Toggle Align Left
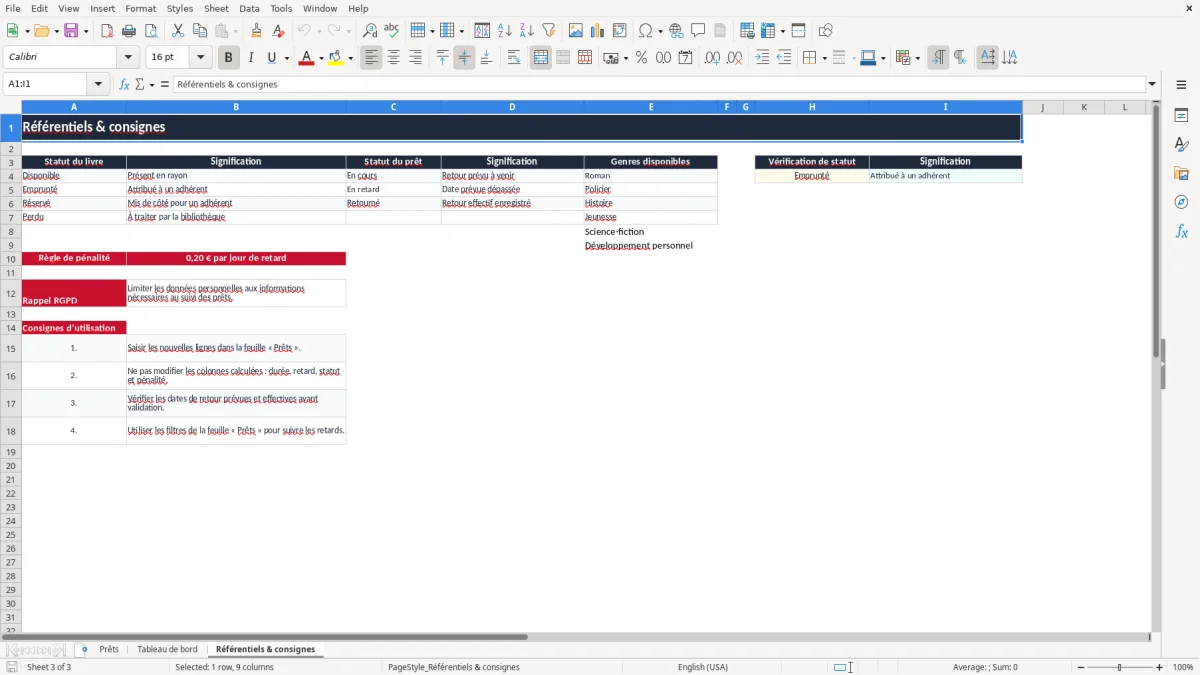 pos(372,58)
